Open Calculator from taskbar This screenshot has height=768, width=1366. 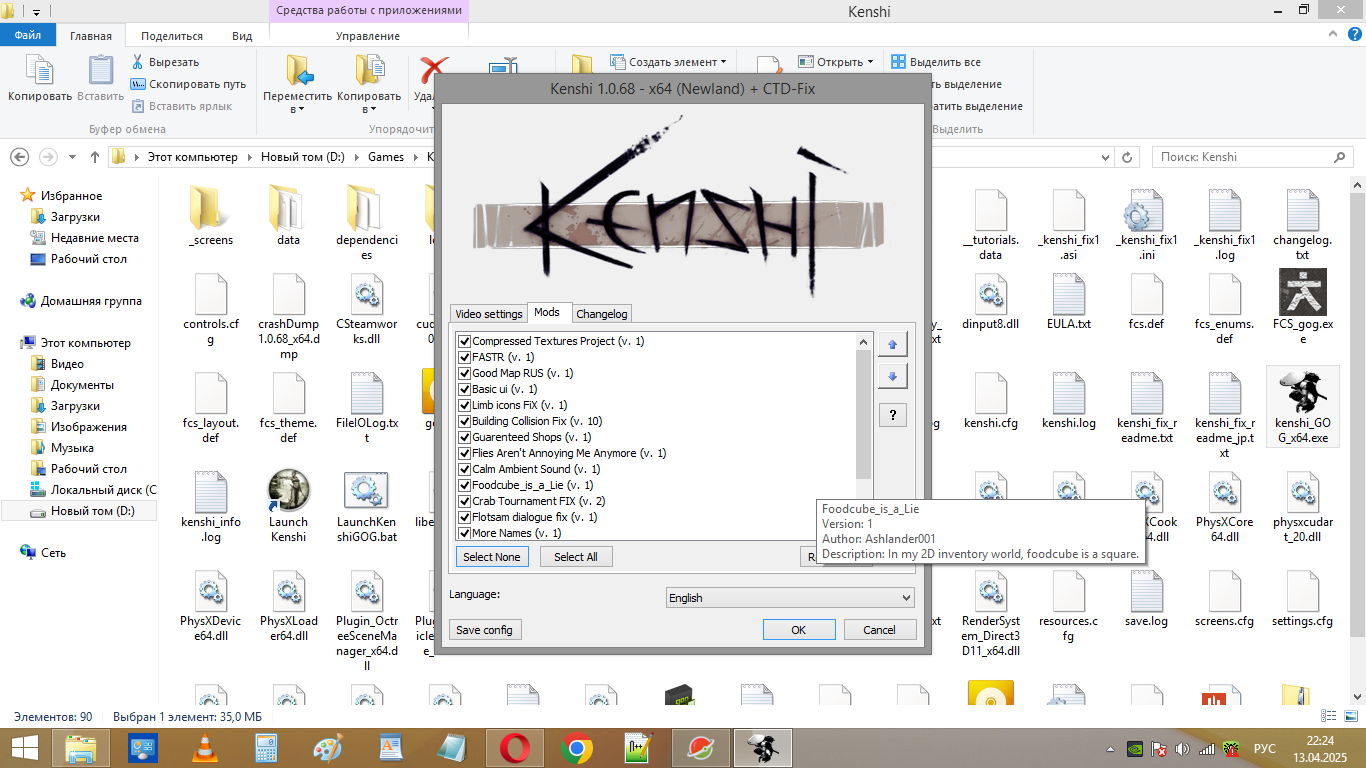[x=266, y=748]
